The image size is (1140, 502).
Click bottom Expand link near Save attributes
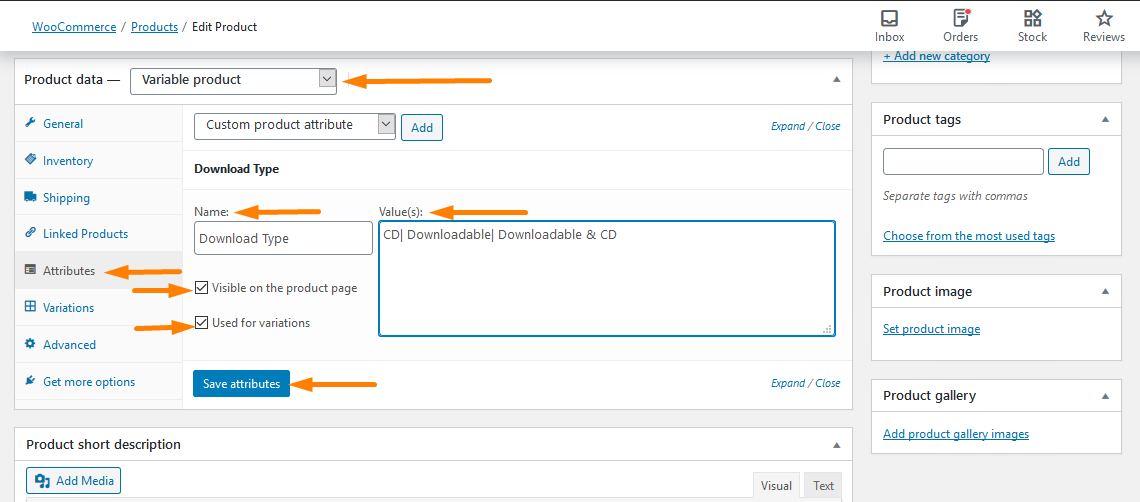(x=787, y=383)
